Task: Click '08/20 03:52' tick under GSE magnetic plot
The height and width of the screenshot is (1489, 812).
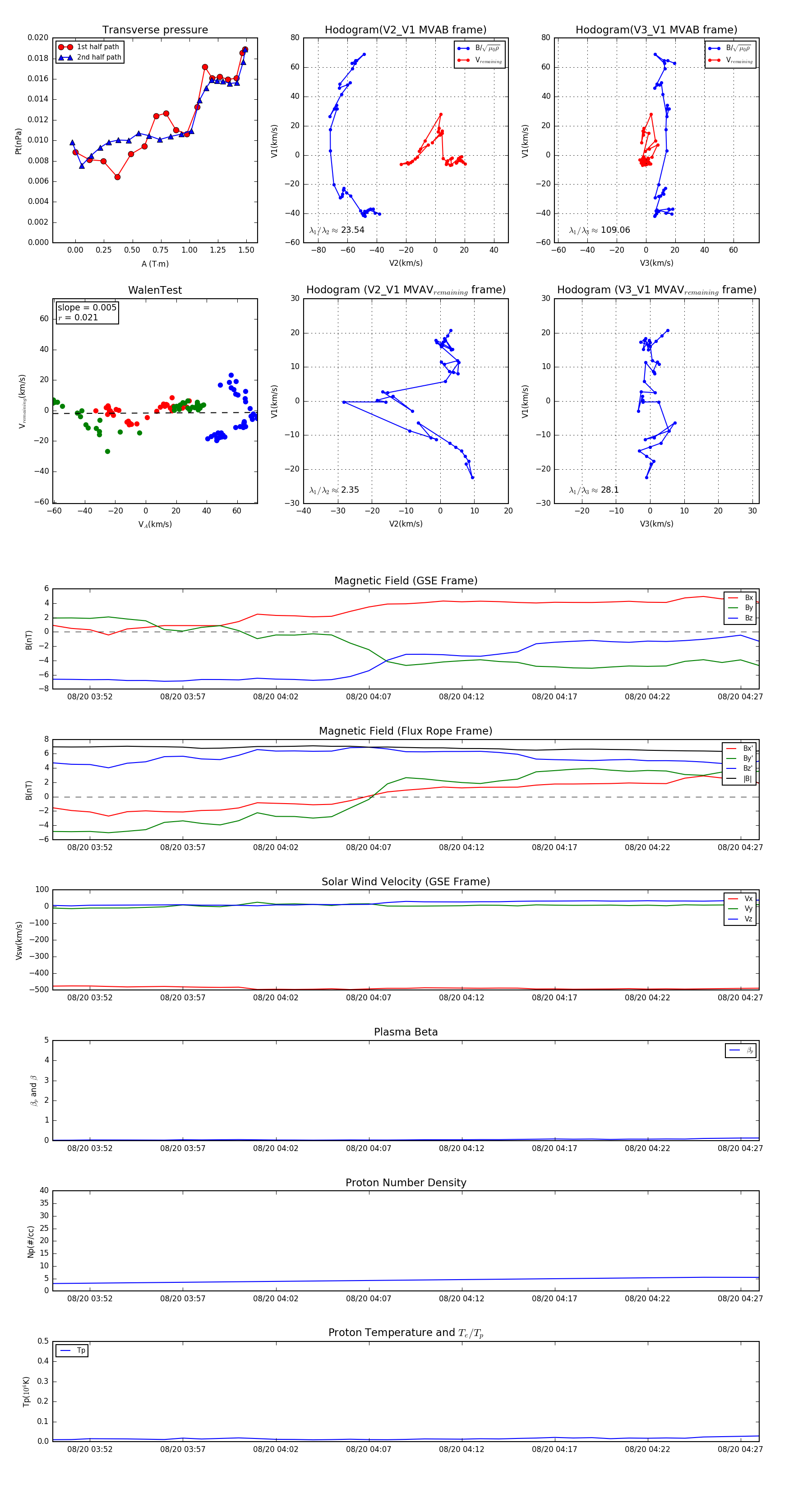Action: (x=90, y=697)
